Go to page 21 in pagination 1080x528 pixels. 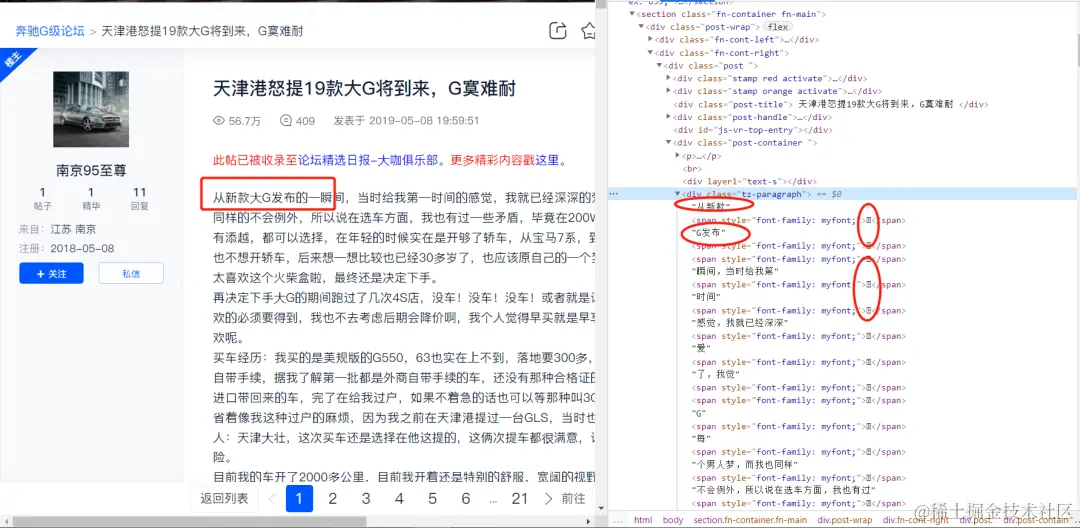519,498
